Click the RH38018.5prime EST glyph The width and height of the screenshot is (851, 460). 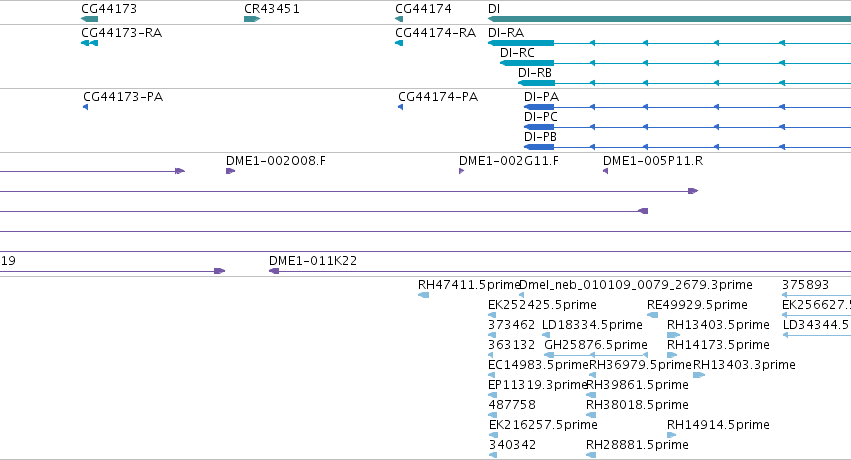[x=591, y=415]
